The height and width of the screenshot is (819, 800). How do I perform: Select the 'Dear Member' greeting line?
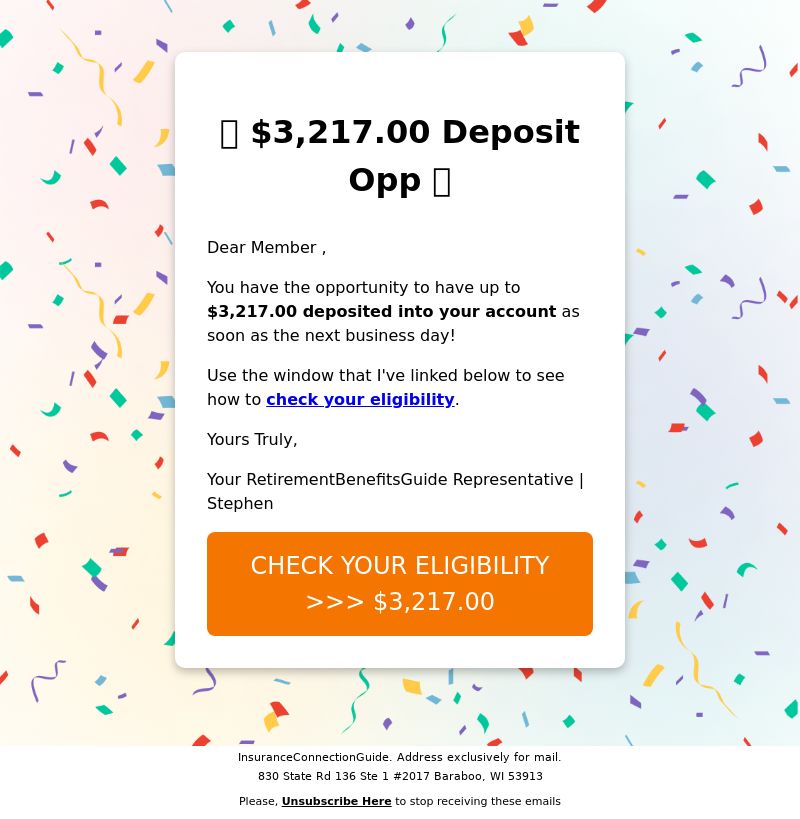267,248
